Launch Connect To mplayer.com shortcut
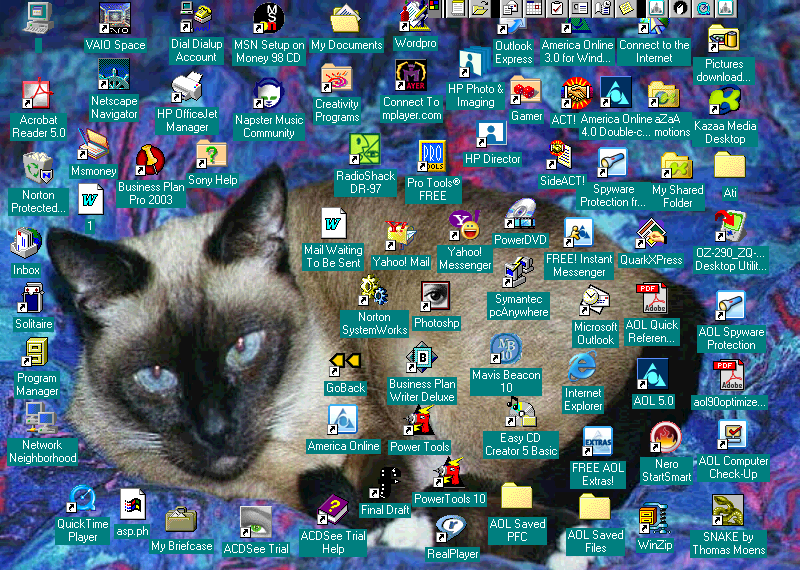 coord(411,76)
